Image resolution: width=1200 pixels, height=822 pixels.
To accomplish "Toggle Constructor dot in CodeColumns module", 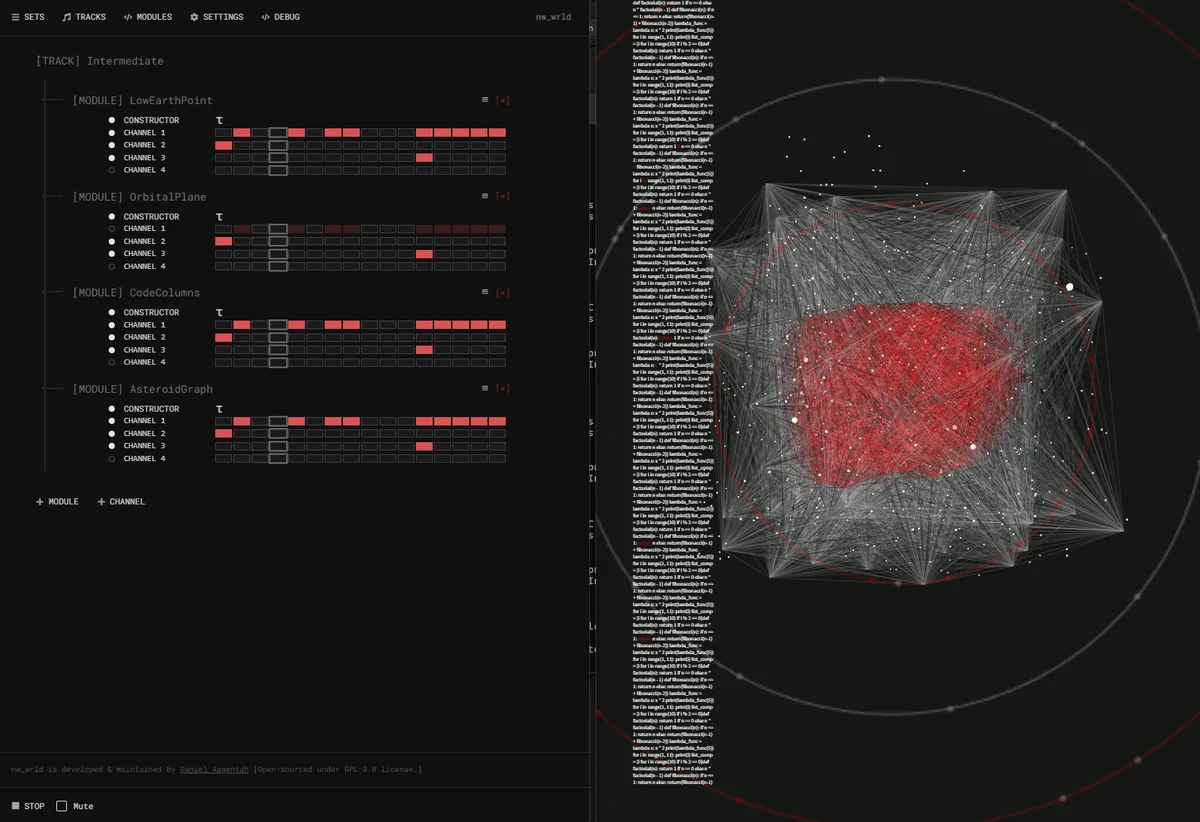I will tap(112, 313).
